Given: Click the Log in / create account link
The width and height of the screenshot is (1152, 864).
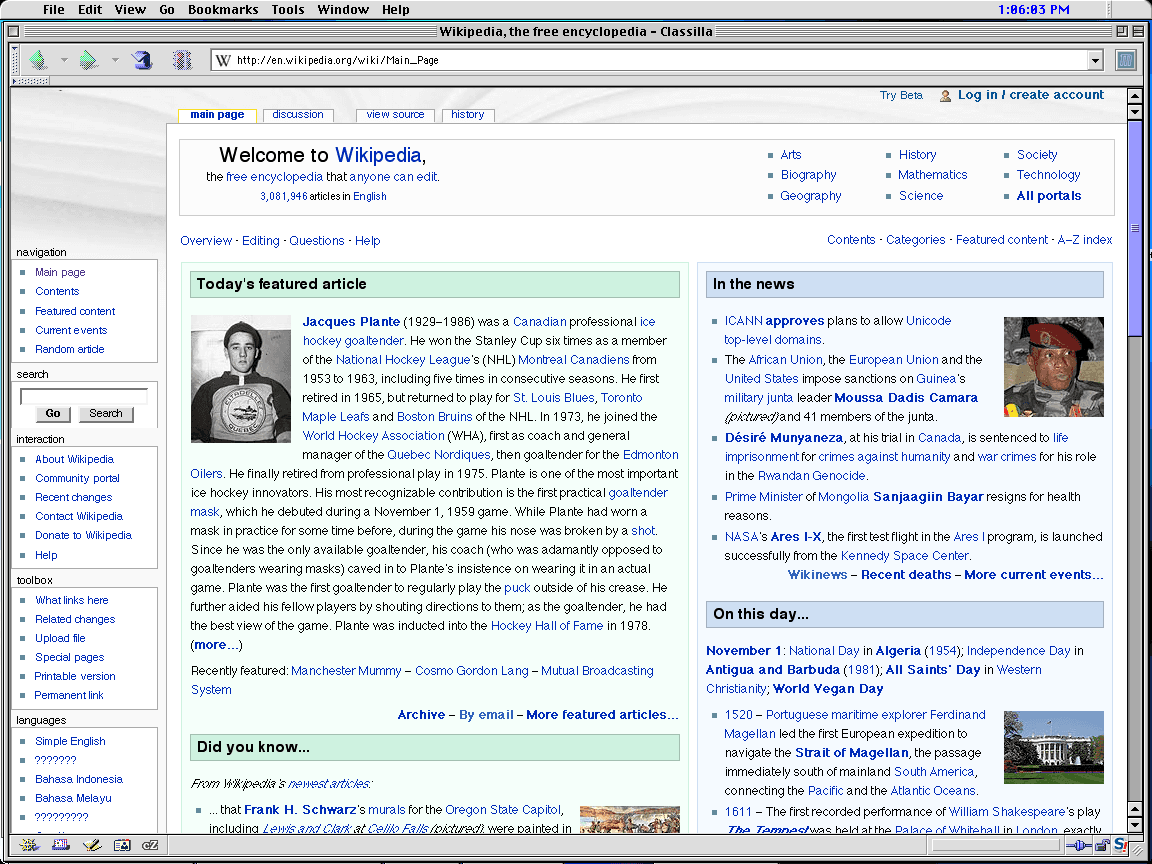Looking at the screenshot, I should tap(1030, 94).
